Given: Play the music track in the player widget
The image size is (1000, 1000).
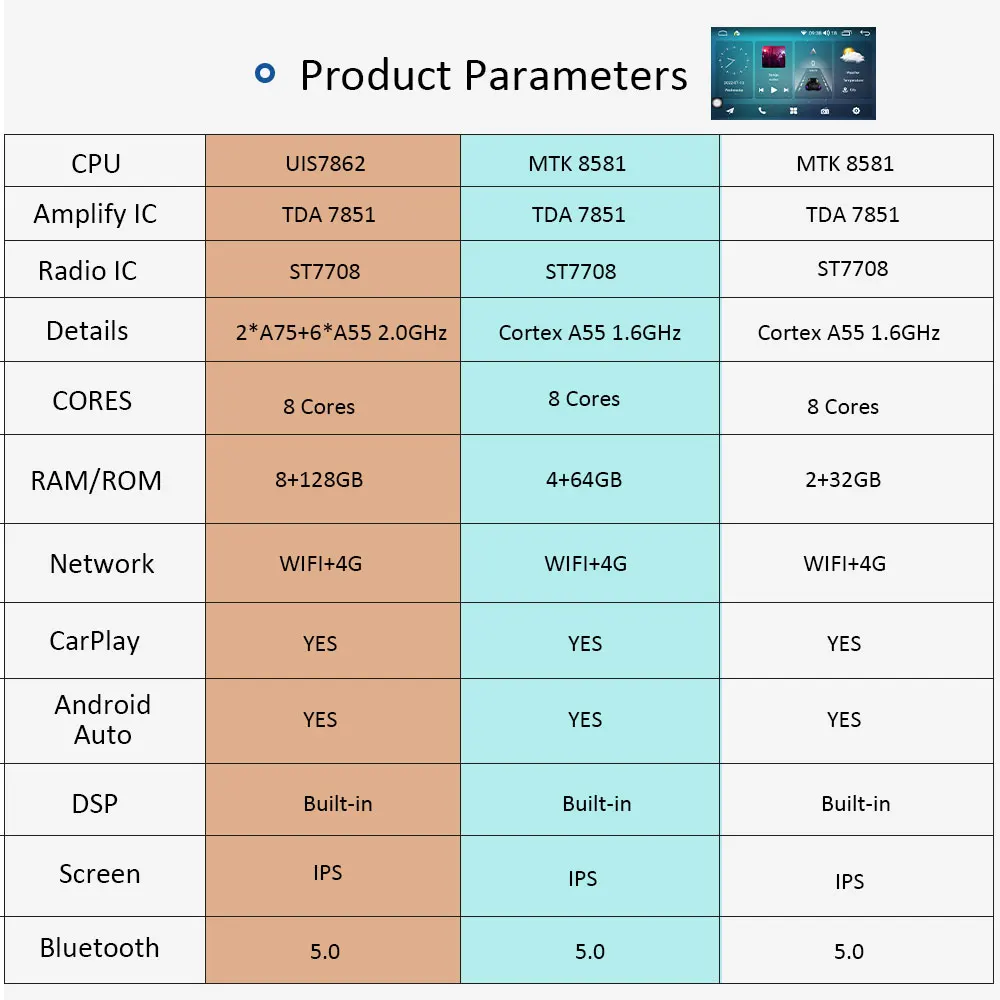Looking at the screenshot, I should pyautogui.click(x=774, y=90).
